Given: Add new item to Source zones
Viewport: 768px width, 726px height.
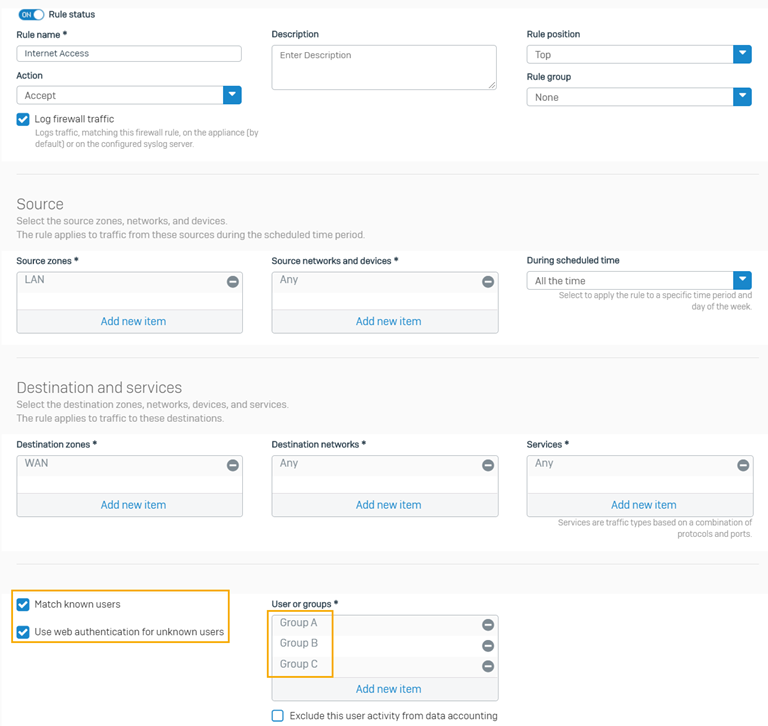Looking at the screenshot, I should click(133, 321).
